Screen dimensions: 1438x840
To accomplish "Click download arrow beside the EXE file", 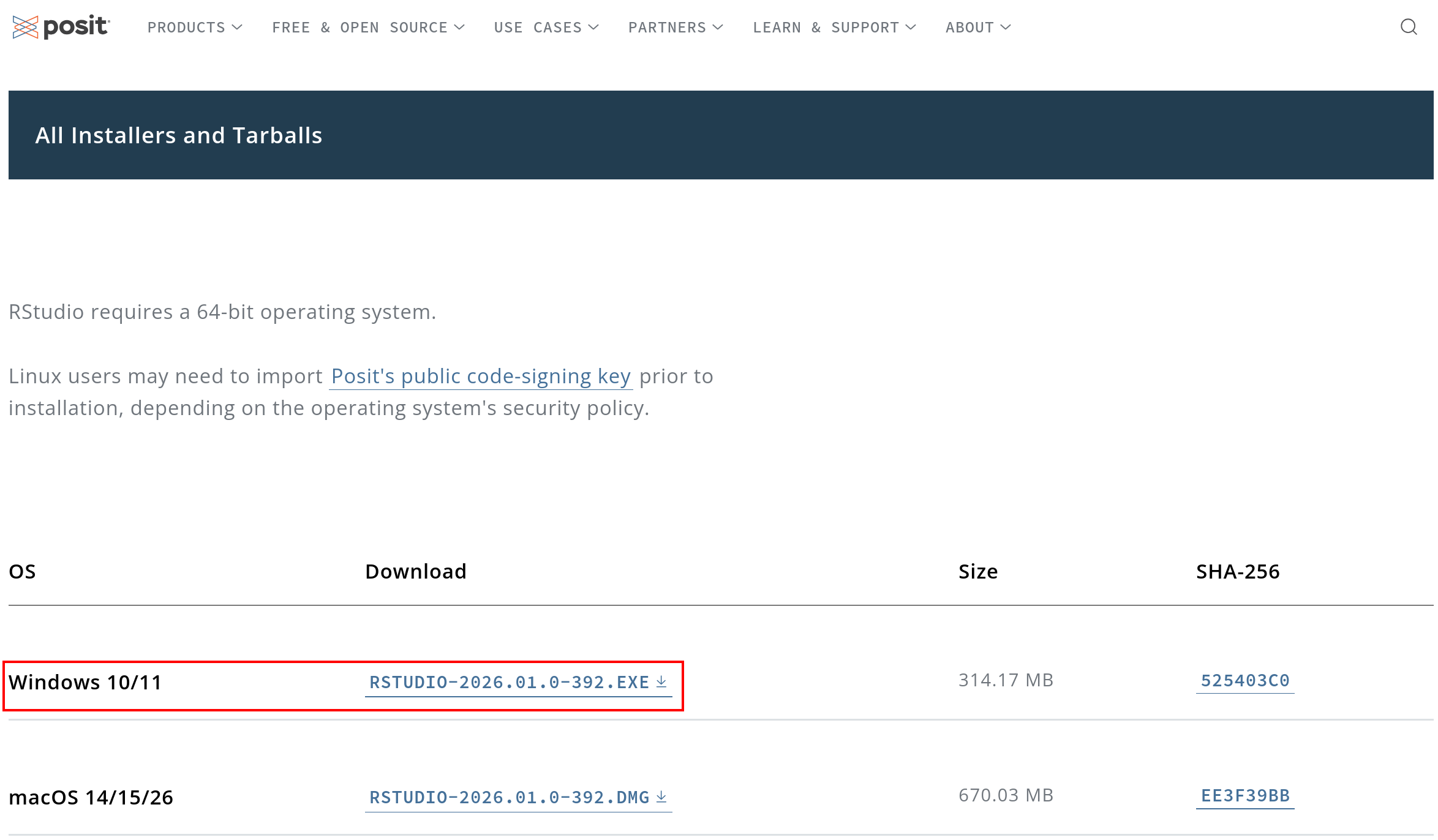I will pyautogui.click(x=661, y=681).
